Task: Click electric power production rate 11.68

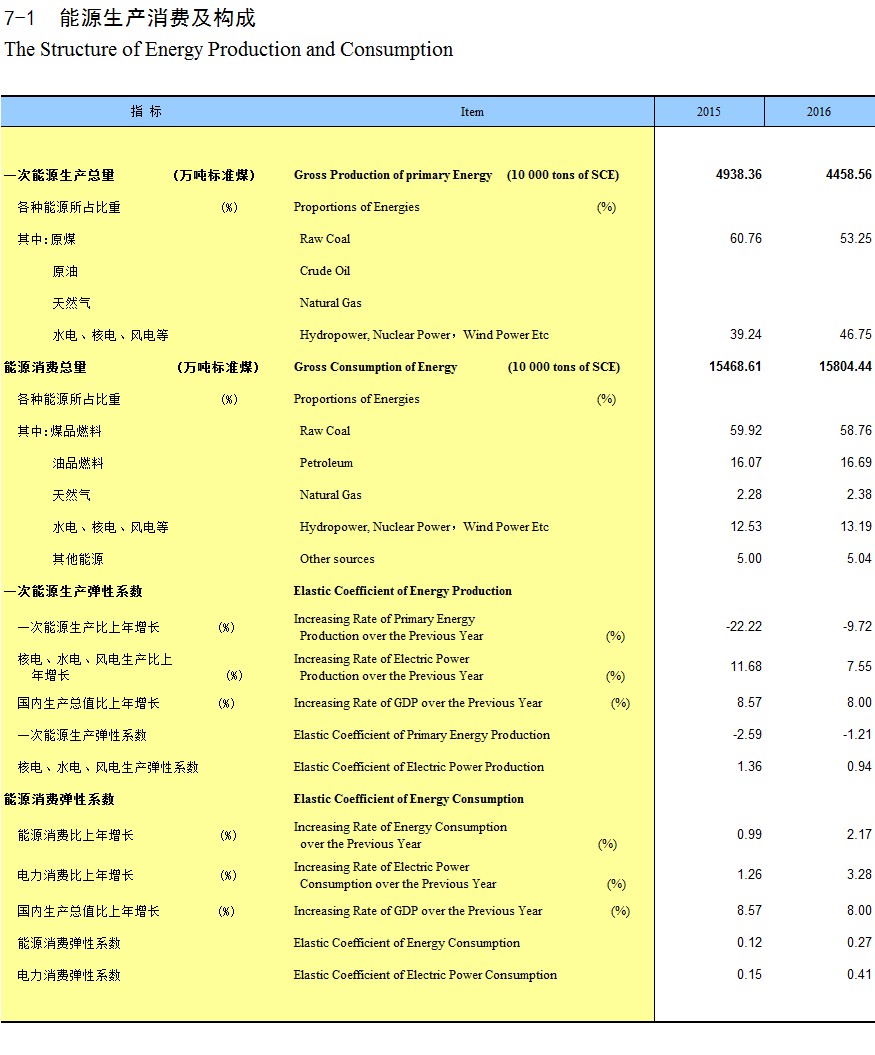Action: click(746, 666)
